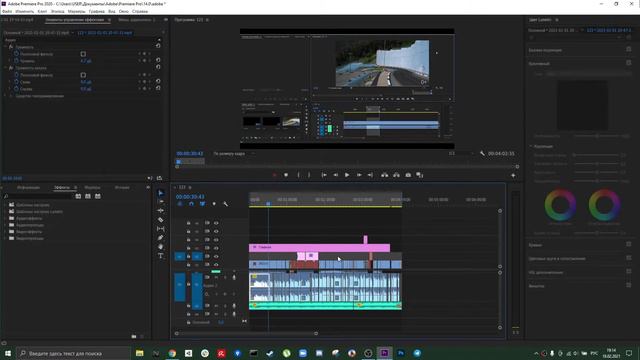
Task: Toggle Linked Selection in timeline header
Action: (x=202, y=204)
